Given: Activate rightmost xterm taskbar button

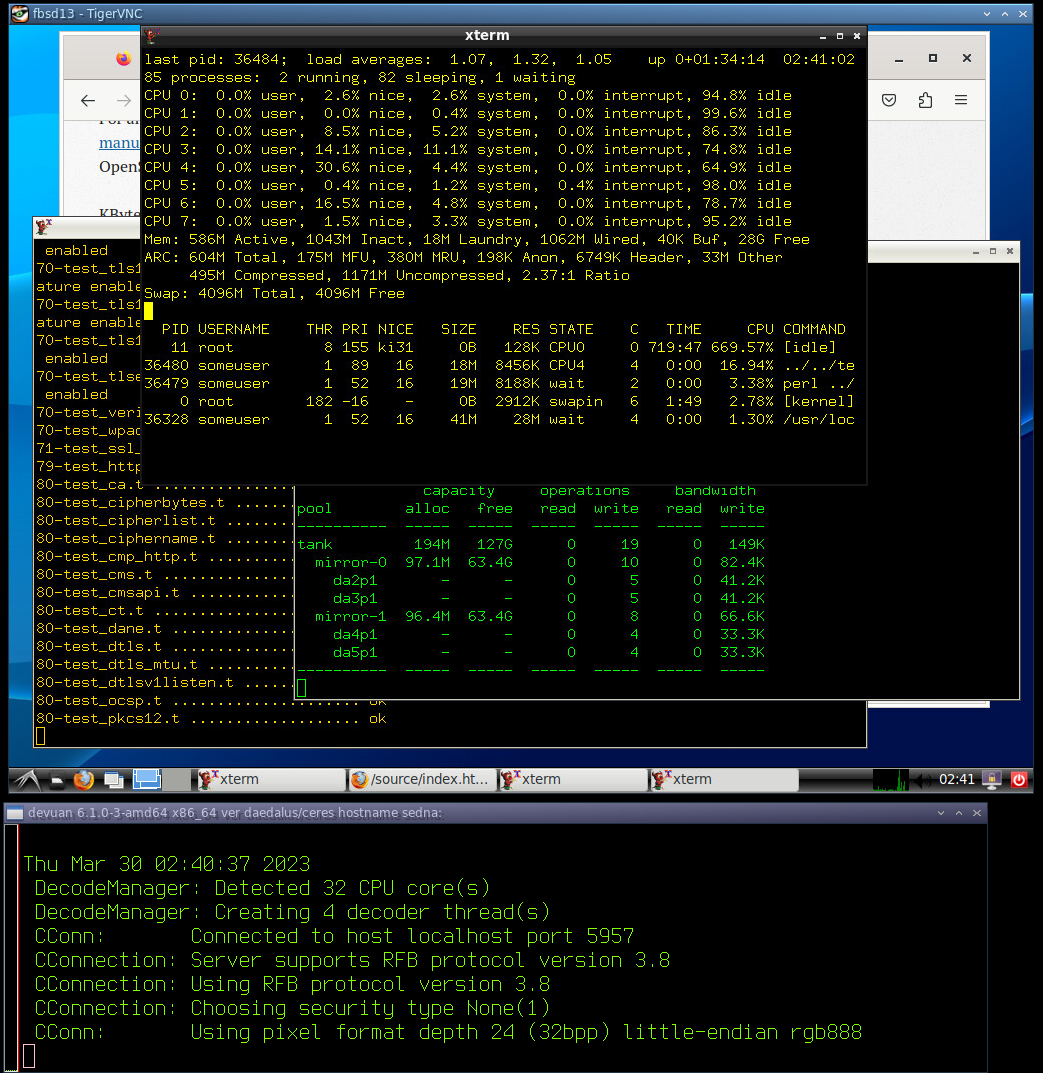Looking at the screenshot, I should click(722, 779).
